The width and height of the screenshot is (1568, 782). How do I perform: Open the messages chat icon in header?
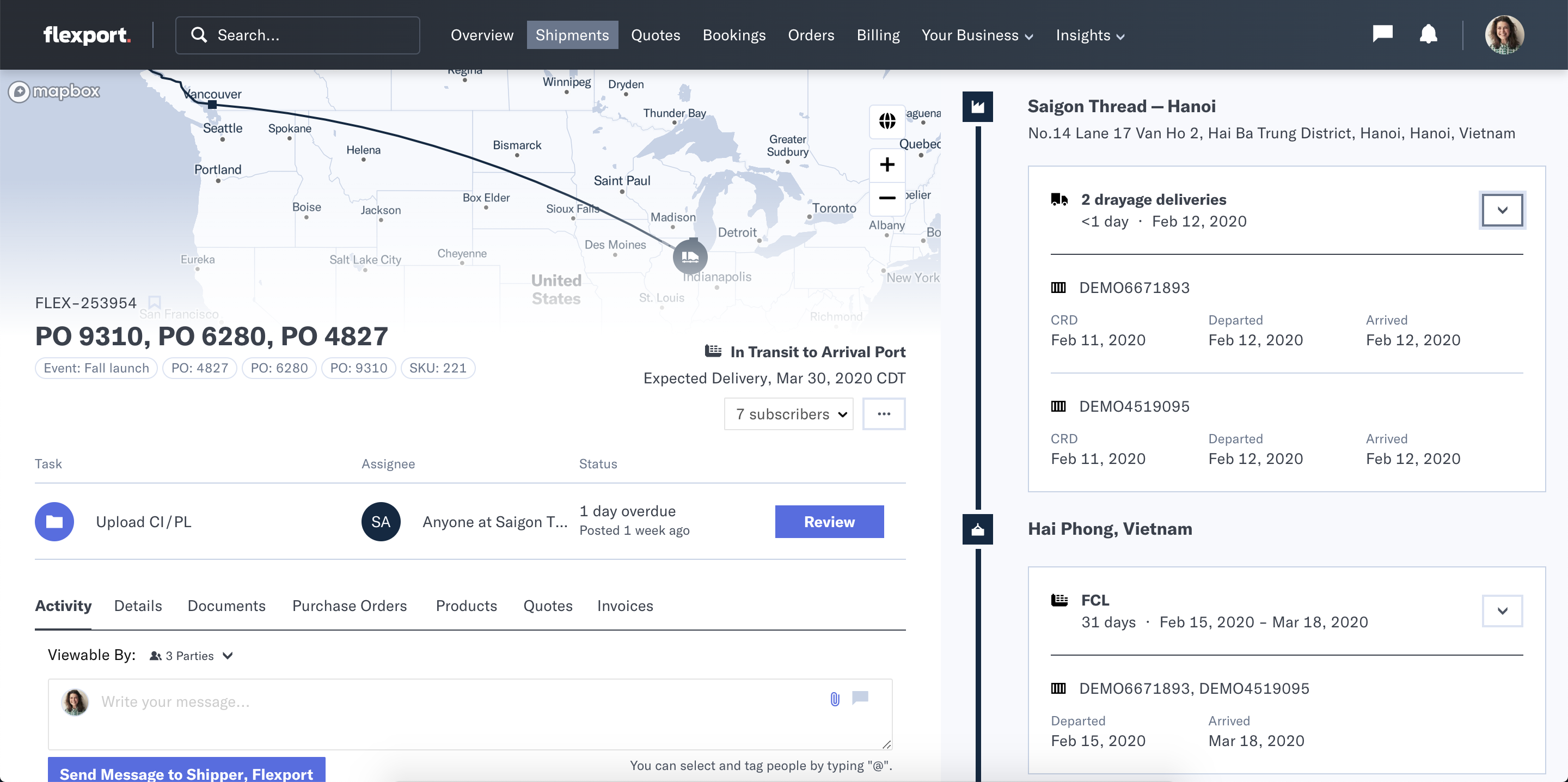point(1382,34)
